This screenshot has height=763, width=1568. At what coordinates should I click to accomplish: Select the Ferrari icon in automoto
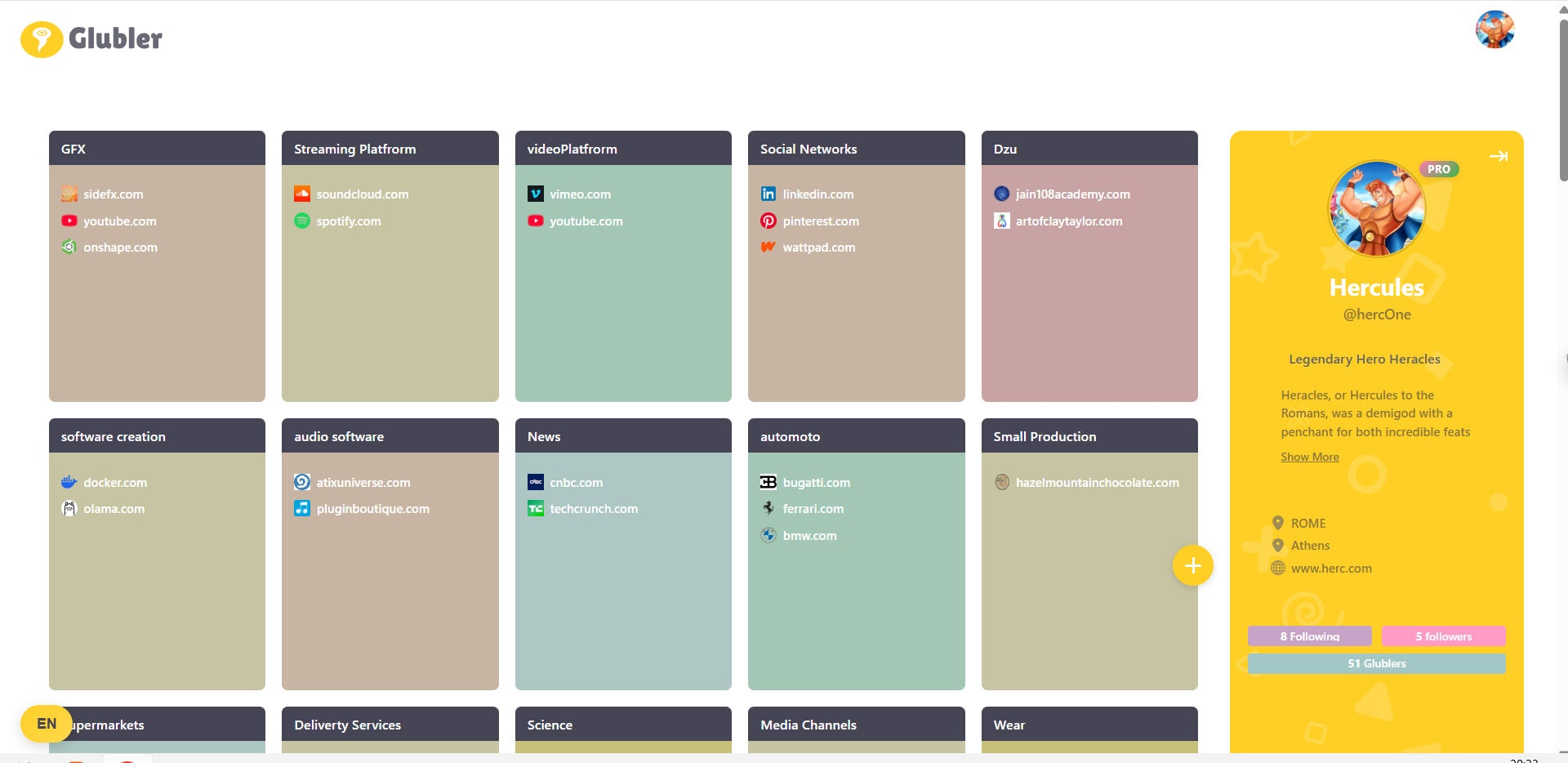[x=768, y=508]
